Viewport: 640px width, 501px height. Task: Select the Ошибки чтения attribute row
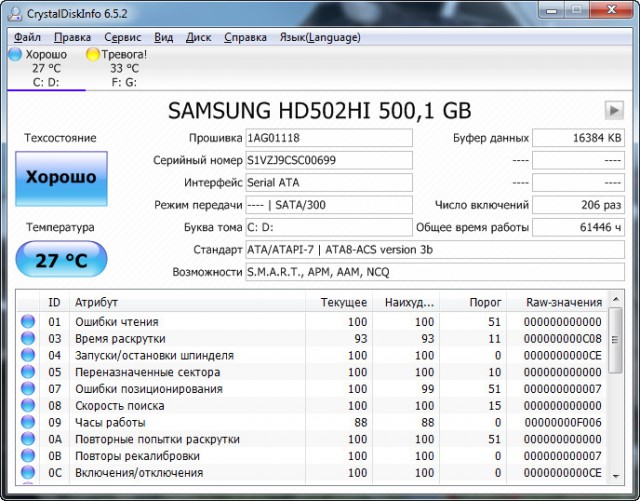[312, 322]
